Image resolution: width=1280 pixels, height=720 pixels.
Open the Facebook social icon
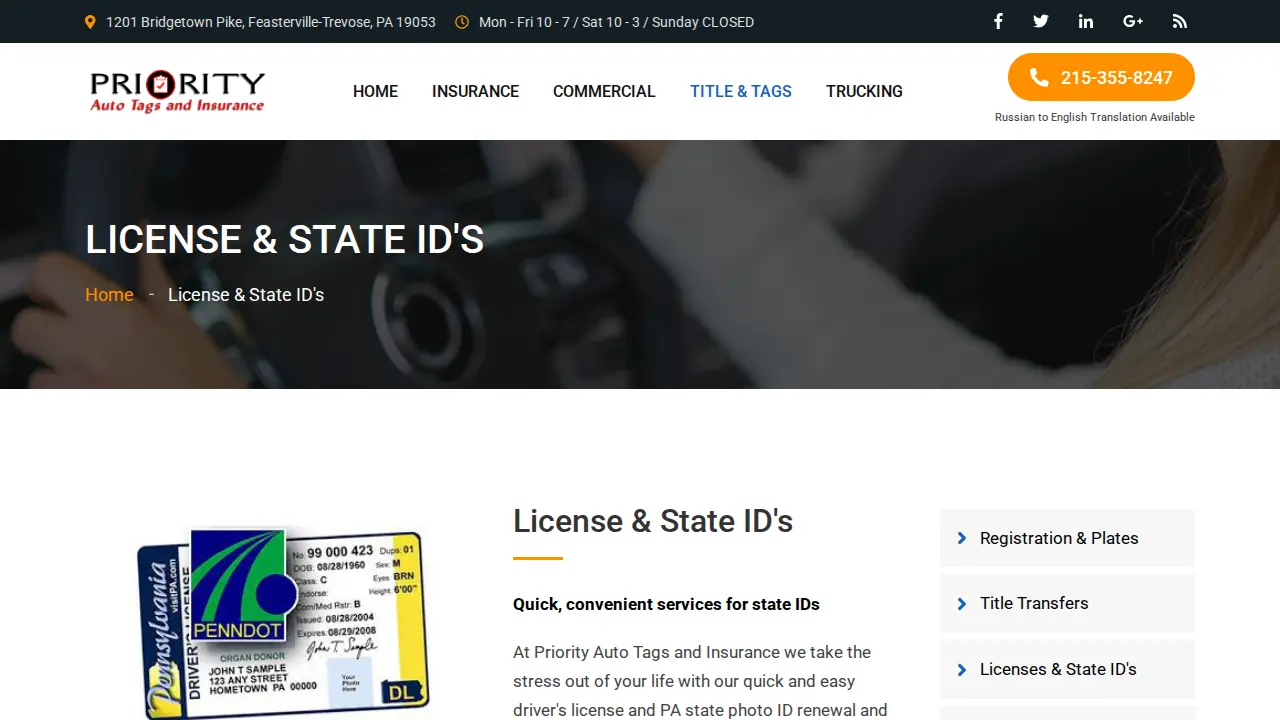pos(998,21)
